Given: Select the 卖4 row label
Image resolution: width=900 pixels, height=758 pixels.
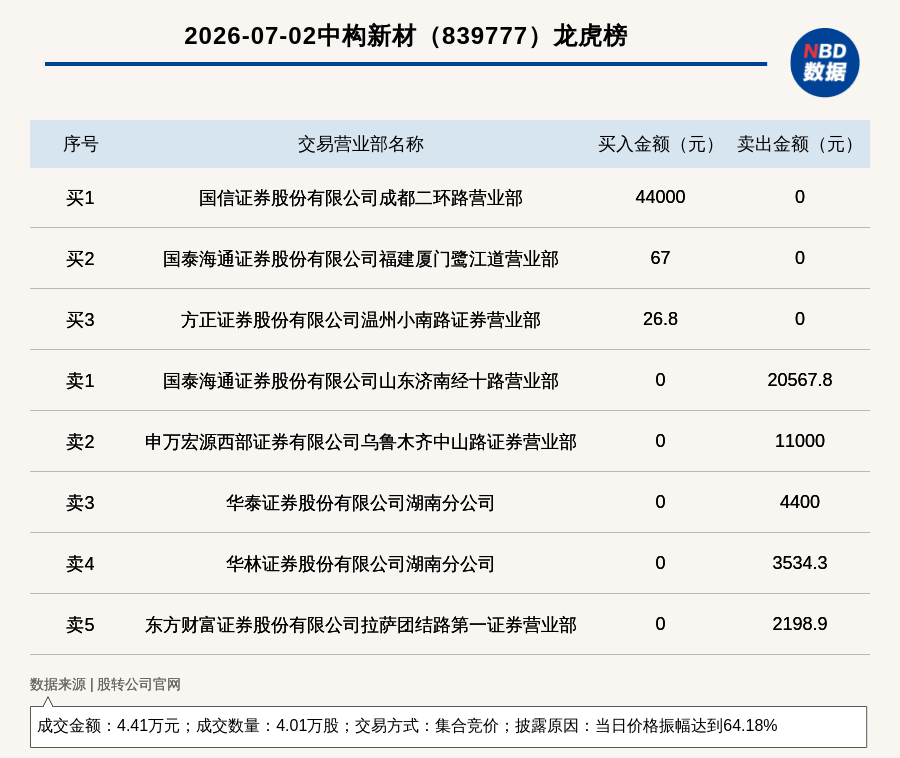Looking at the screenshot, I should pos(80,563).
